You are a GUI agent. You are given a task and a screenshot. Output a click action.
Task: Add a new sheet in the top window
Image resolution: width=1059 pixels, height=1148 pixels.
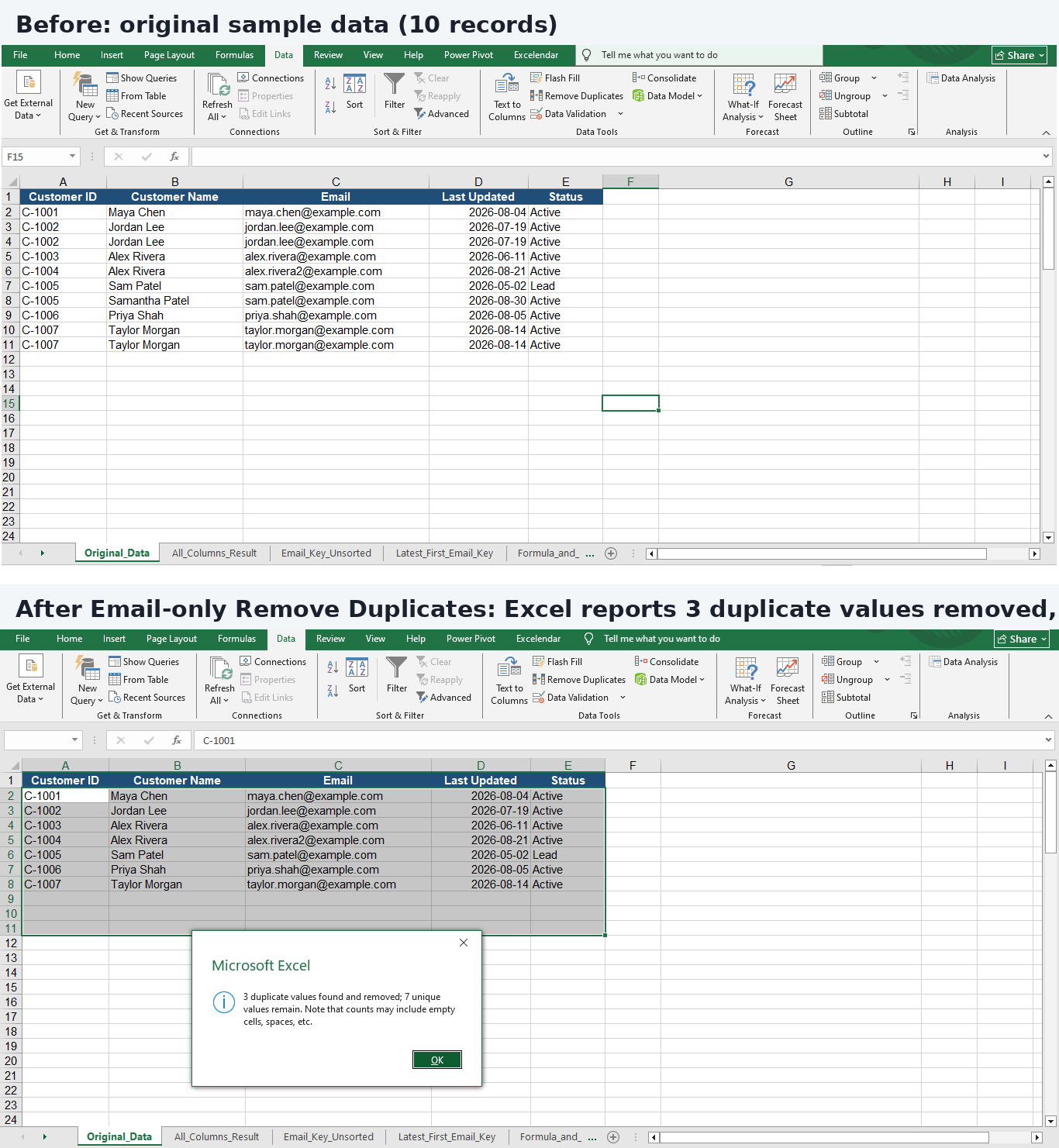click(611, 553)
